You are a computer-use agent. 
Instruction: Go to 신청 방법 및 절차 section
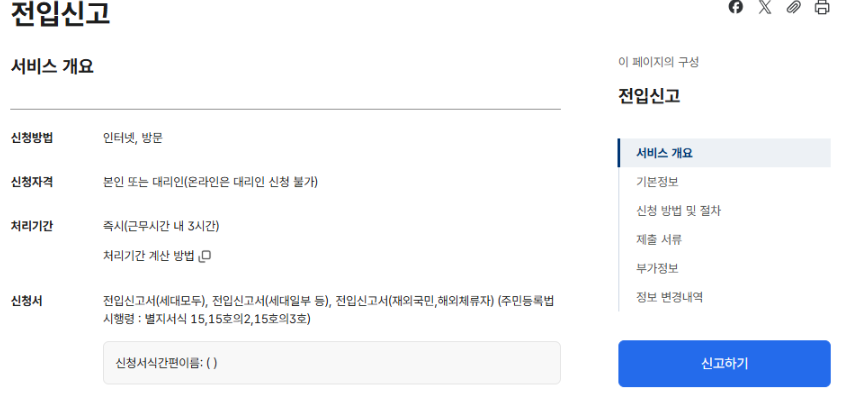[678, 210]
